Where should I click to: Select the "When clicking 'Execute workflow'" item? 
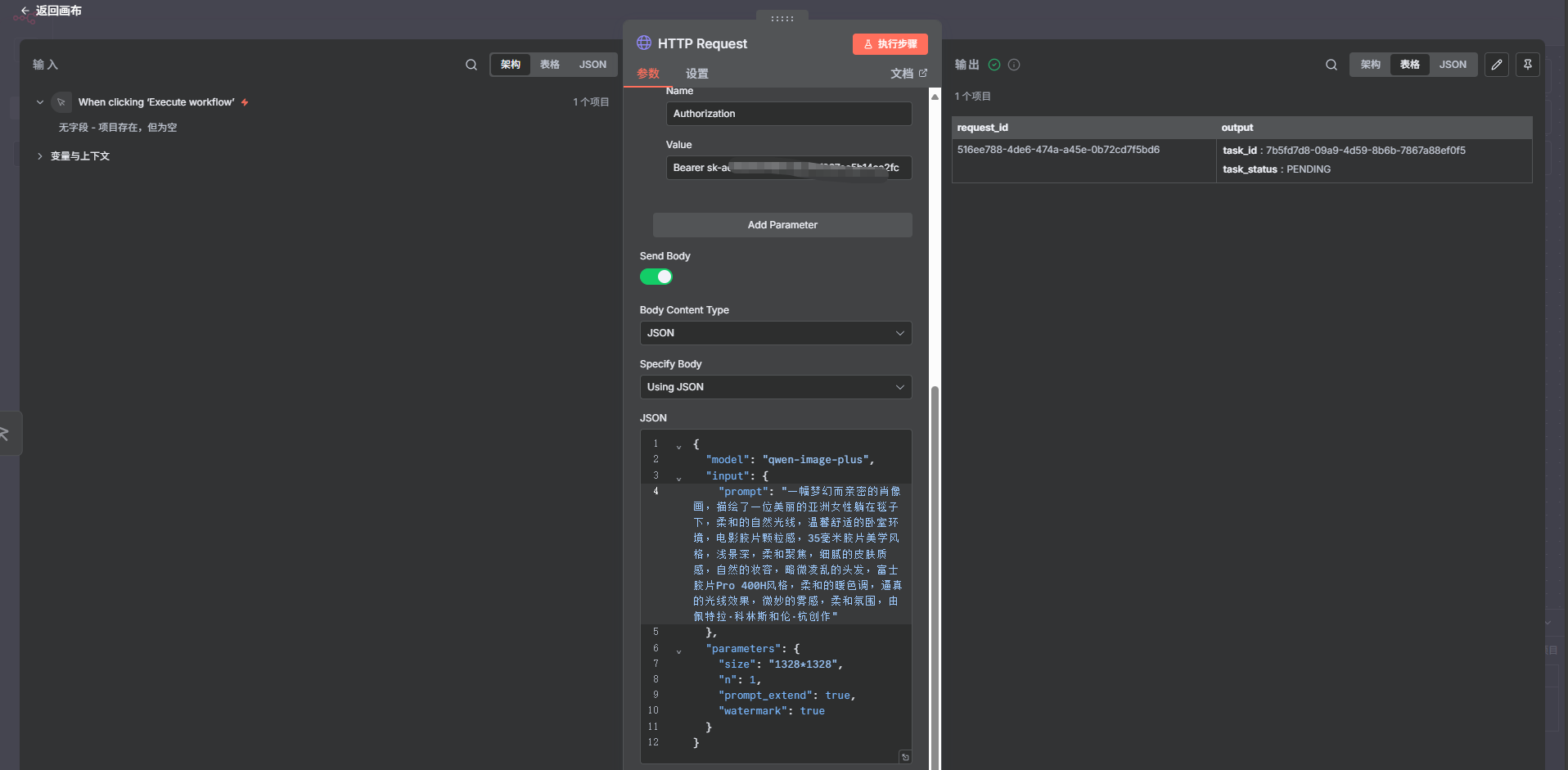coord(156,102)
